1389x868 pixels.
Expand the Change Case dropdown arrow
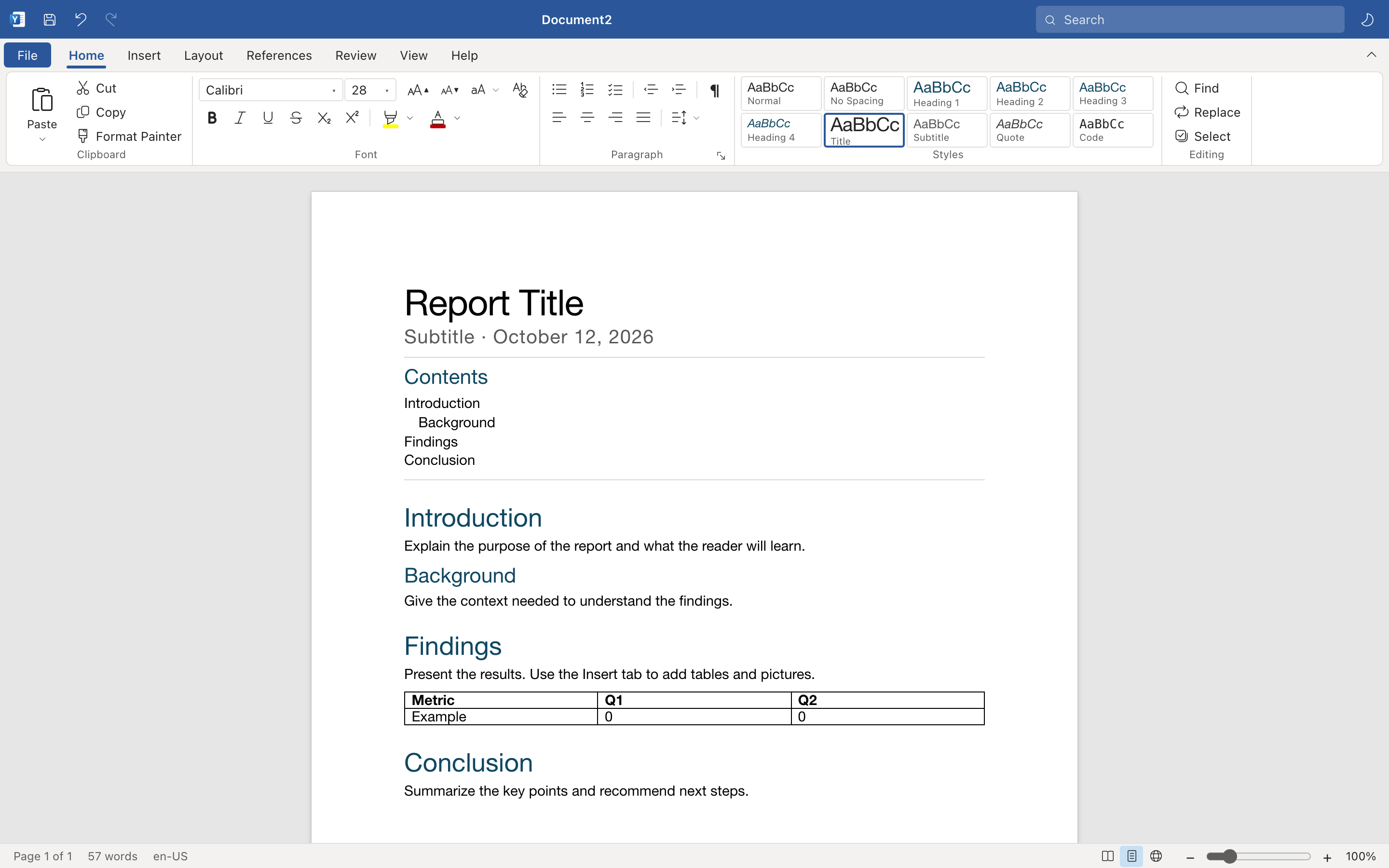tap(496, 90)
